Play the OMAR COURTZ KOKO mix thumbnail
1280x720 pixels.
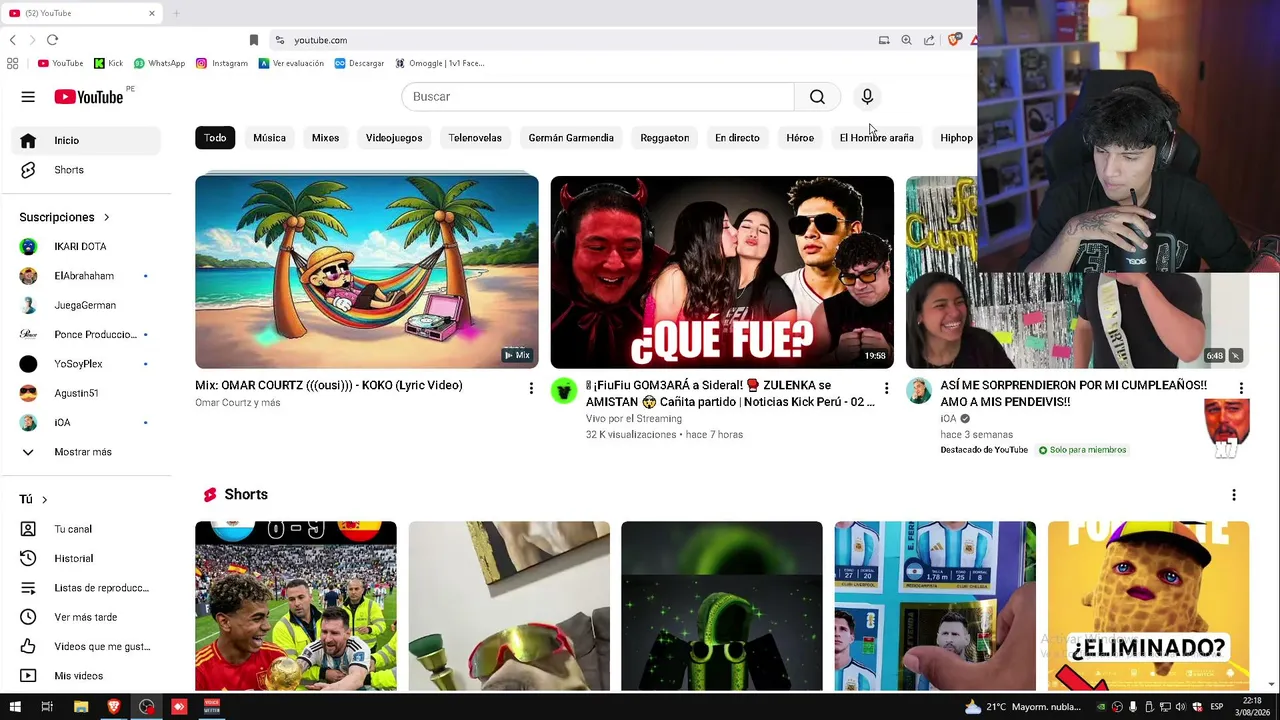pyautogui.click(x=367, y=272)
